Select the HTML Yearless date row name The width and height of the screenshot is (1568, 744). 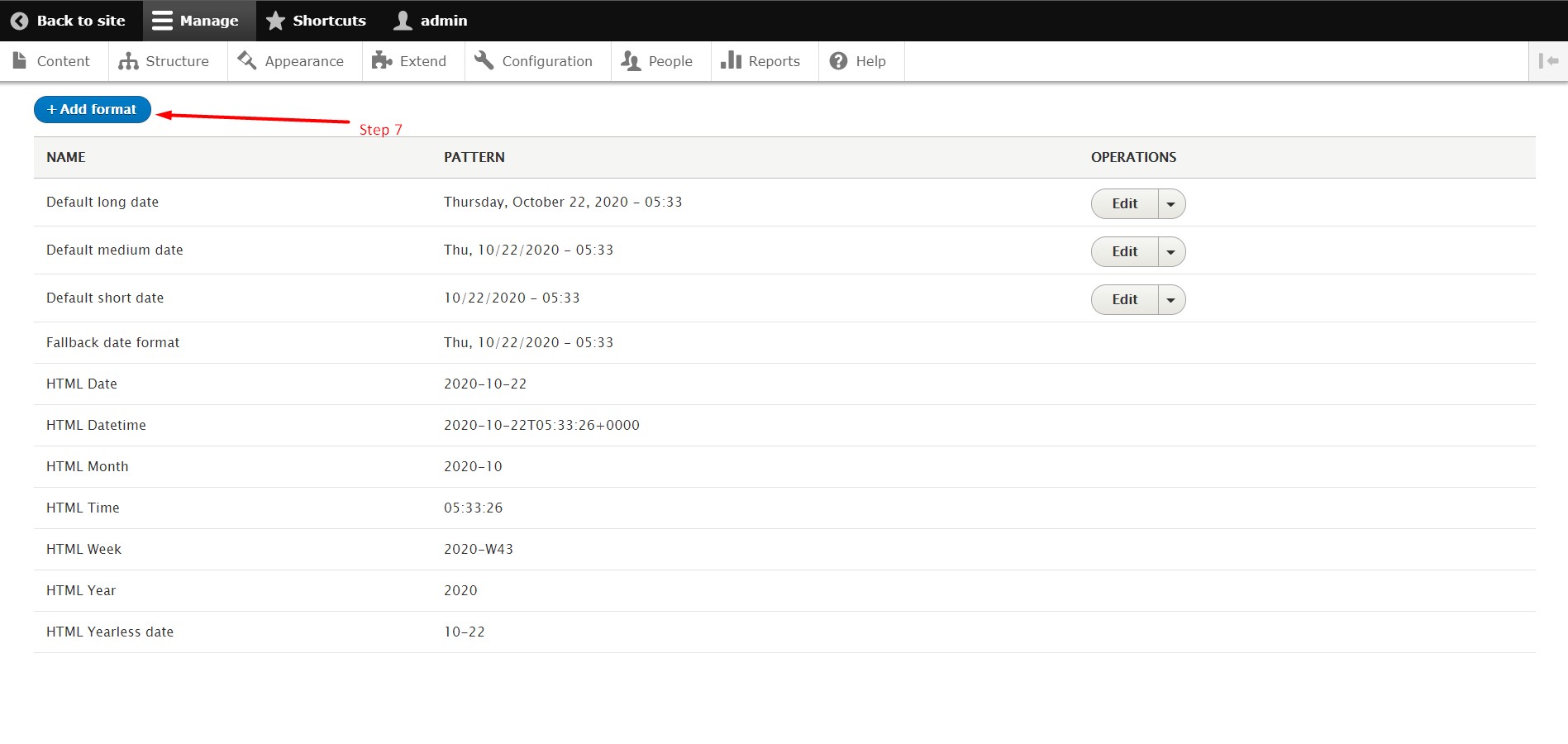(110, 632)
